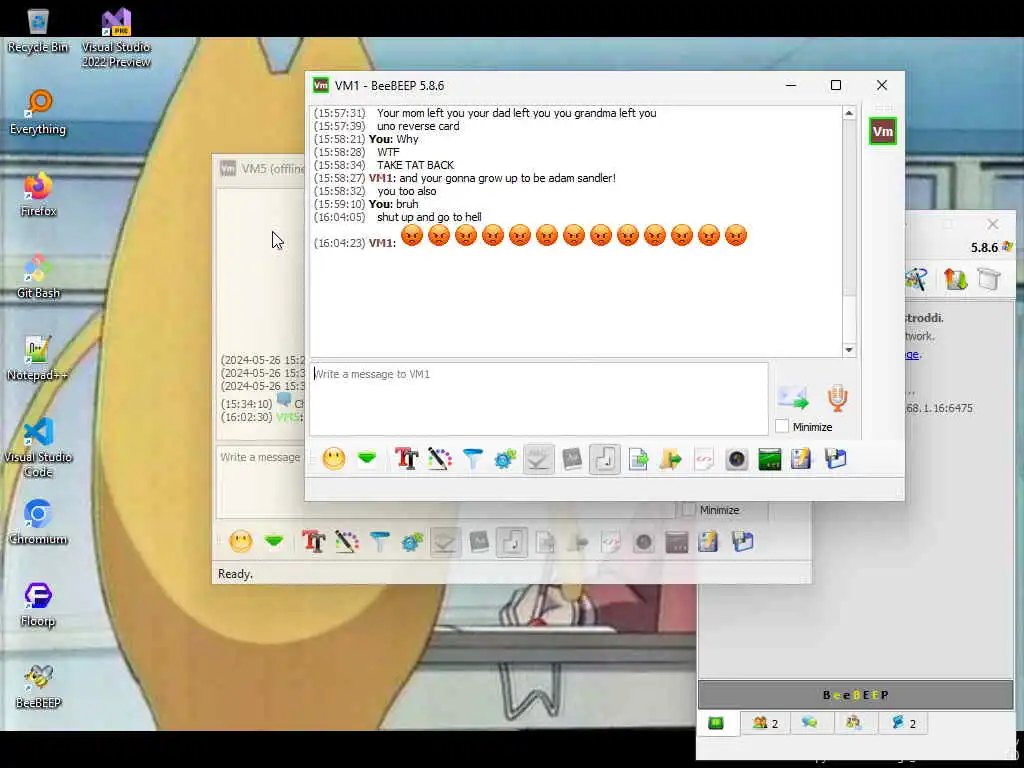This screenshot has height=768, width=1024.
Task: Click the green screen icon in VM1 toolbar
Action: pyautogui.click(x=769, y=459)
